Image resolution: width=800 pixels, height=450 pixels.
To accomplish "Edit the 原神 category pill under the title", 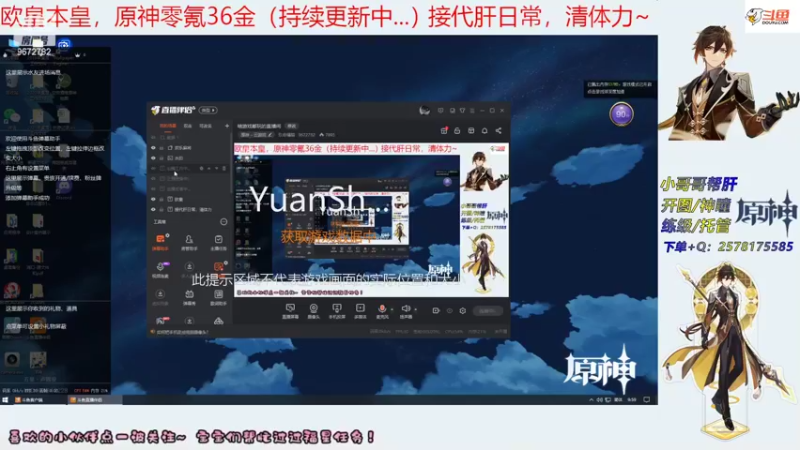I will (257, 135).
